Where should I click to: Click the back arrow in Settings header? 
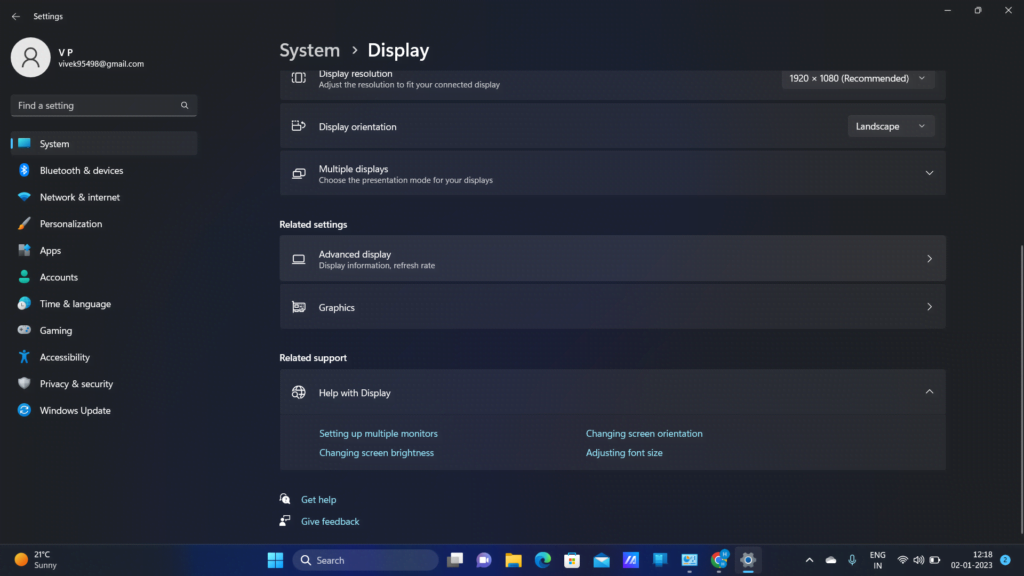(x=16, y=16)
